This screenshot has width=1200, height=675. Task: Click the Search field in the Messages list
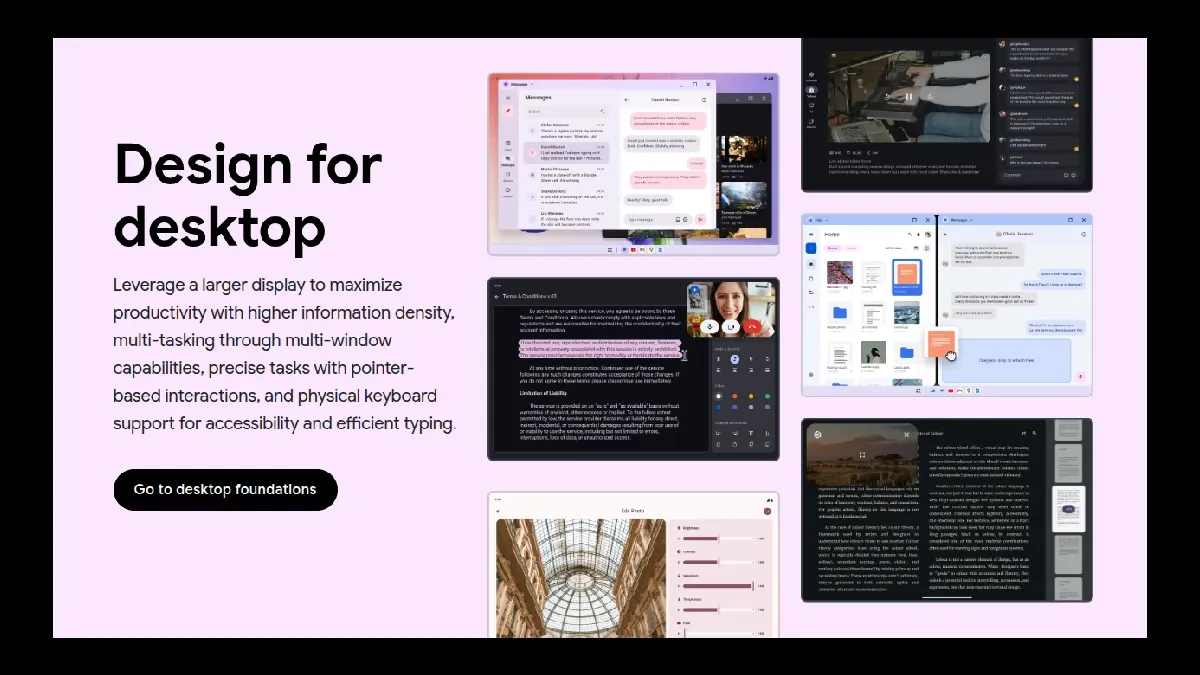[567, 111]
